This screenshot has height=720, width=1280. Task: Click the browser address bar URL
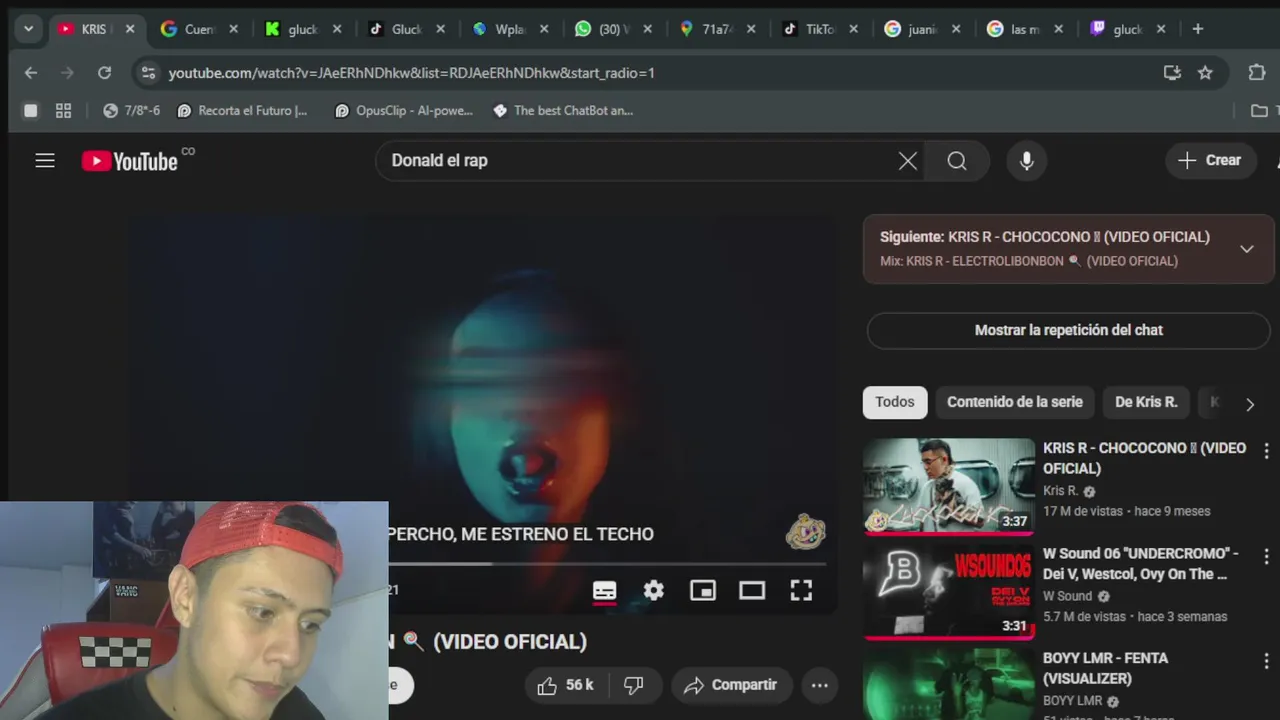412,73
